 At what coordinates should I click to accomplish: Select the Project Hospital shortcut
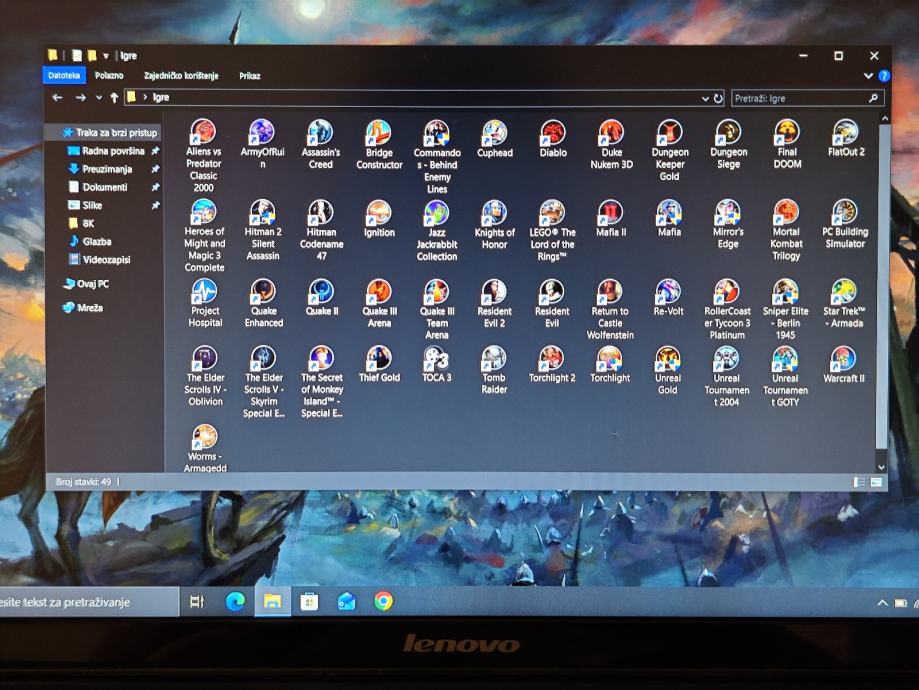205,303
